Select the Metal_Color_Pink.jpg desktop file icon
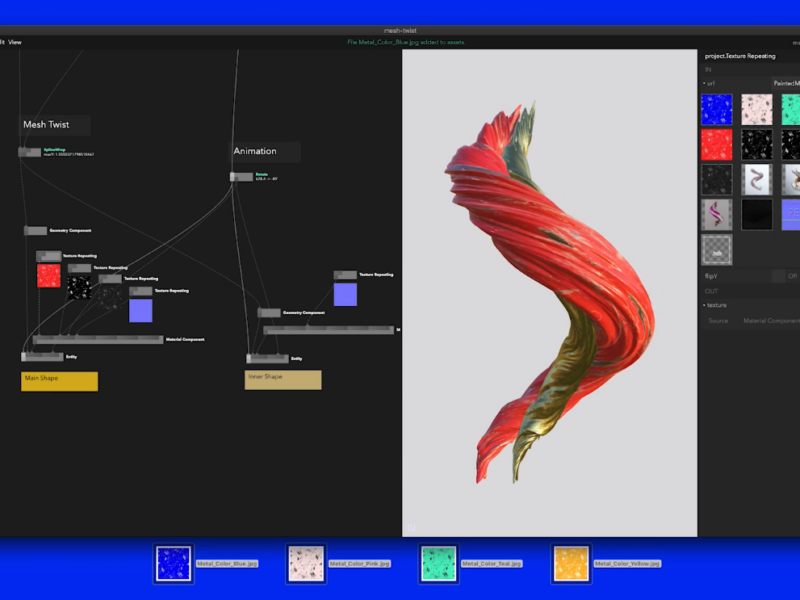The width and height of the screenshot is (800, 600). pos(305,563)
